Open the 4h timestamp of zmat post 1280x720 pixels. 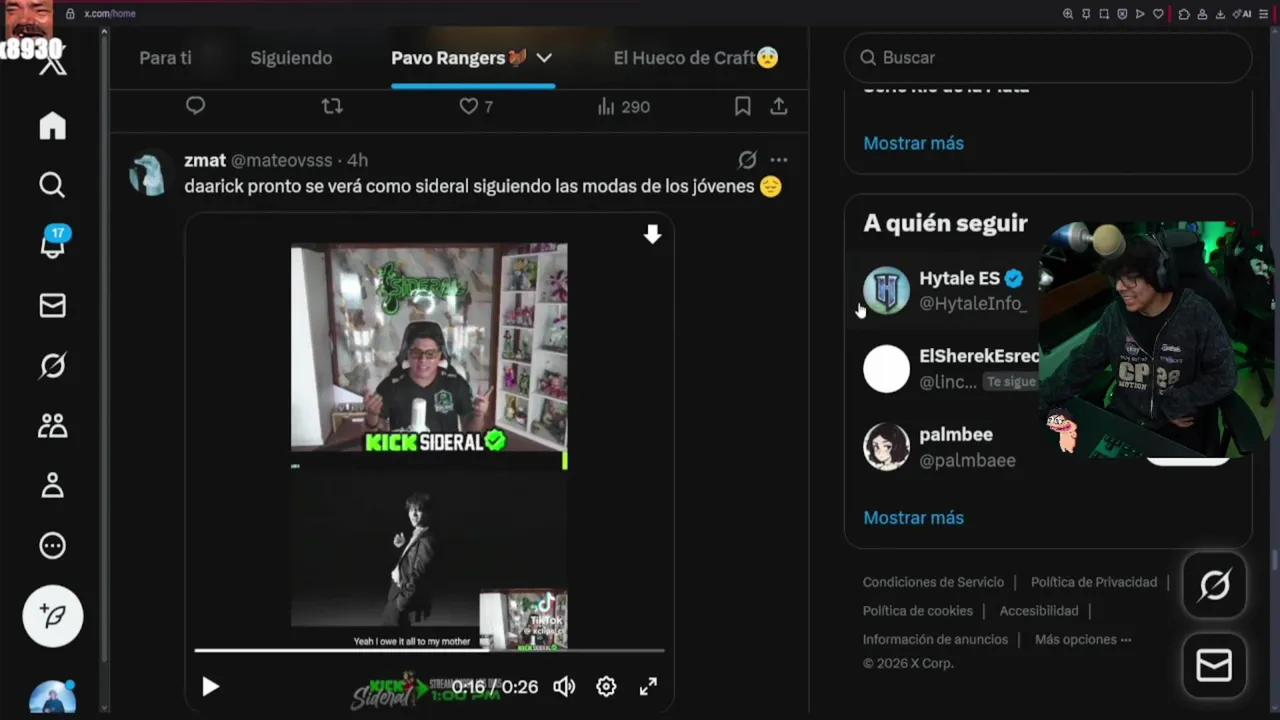click(x=358, y=160)
